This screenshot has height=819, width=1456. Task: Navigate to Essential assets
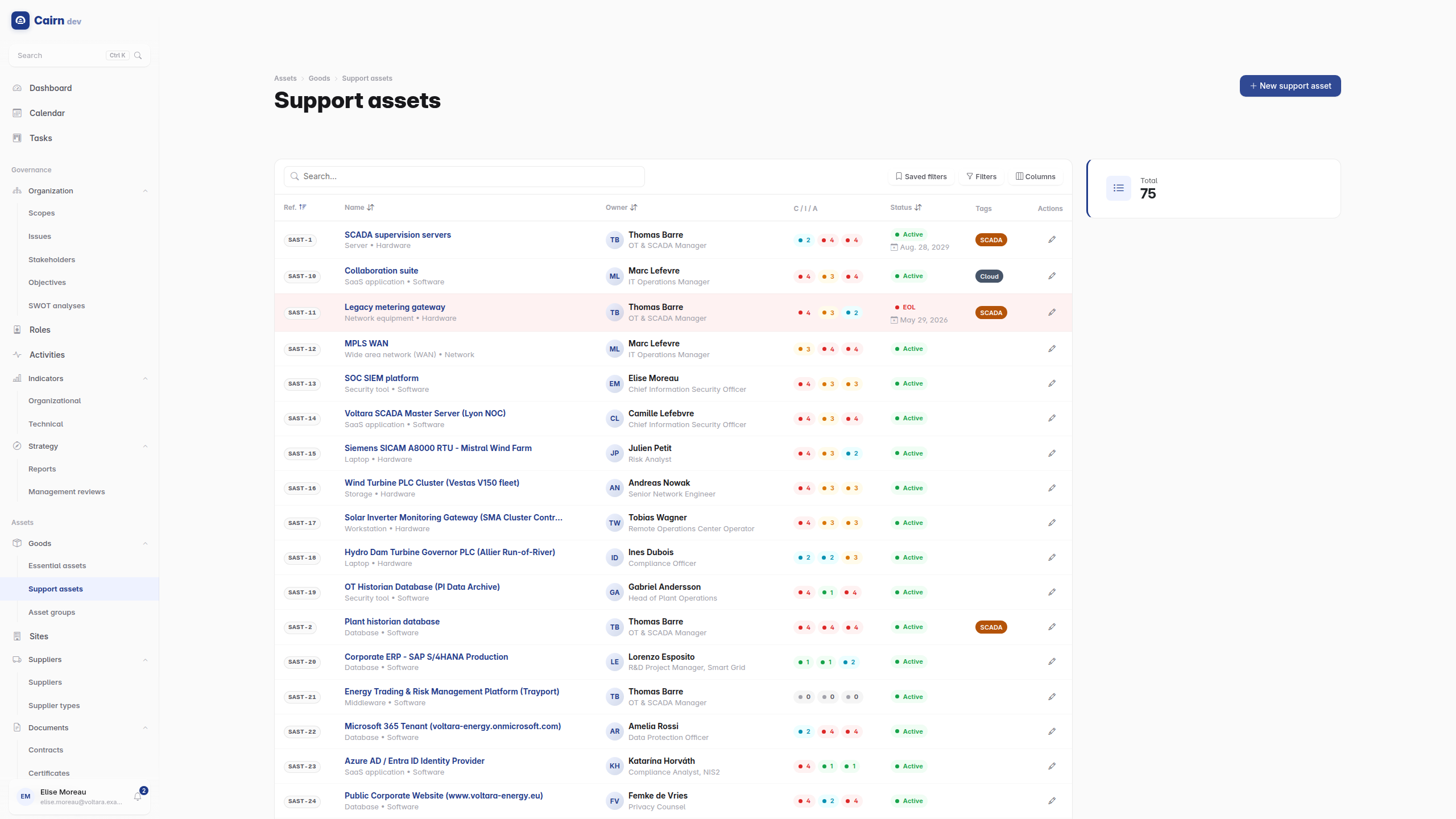pyautogui.click(x=57, y=566)
